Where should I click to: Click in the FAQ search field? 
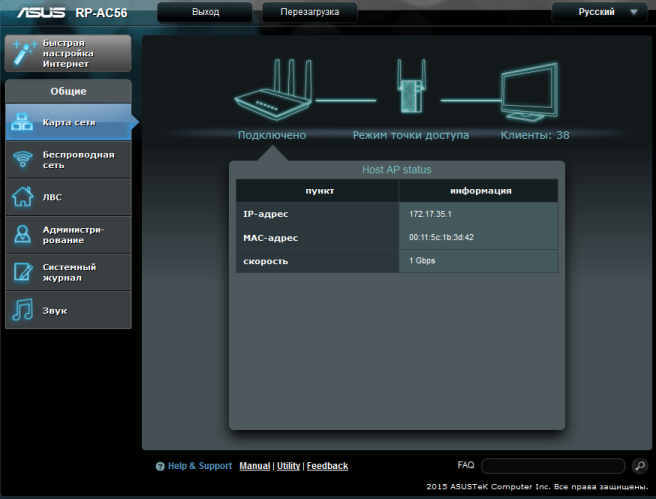(x=553, y=466)
